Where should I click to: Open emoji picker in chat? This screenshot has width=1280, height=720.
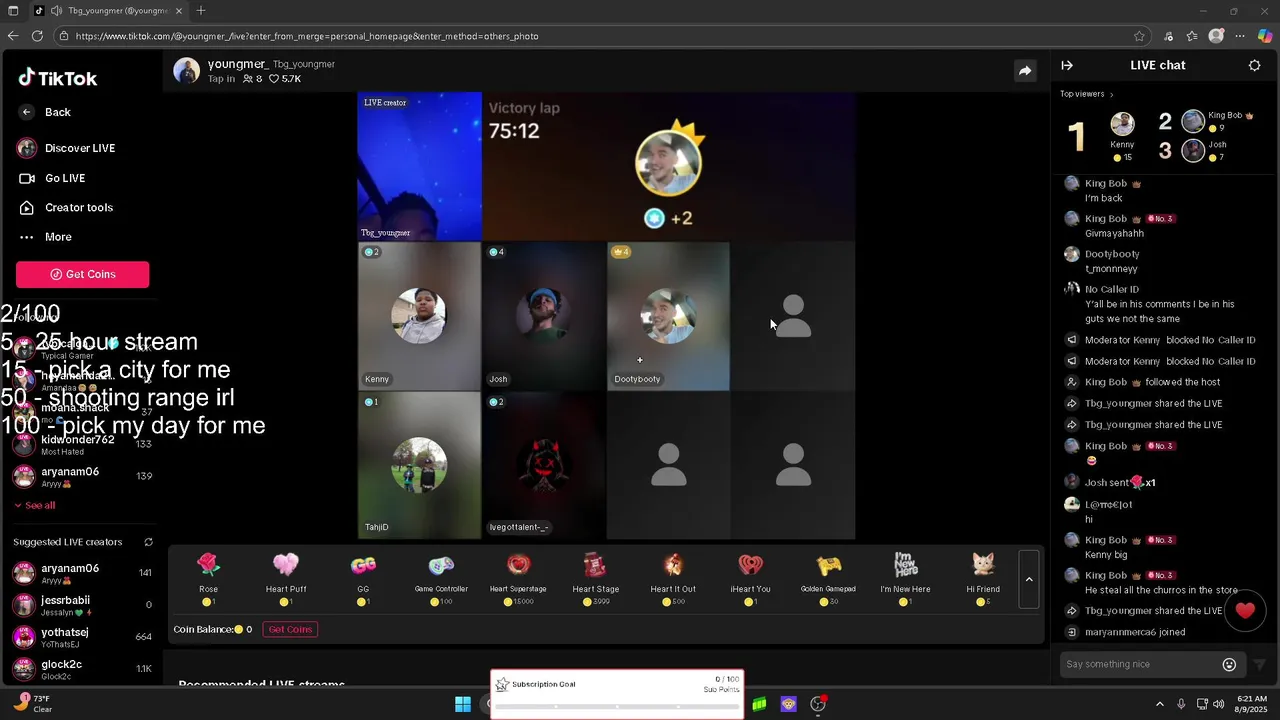pos(1229,664)
